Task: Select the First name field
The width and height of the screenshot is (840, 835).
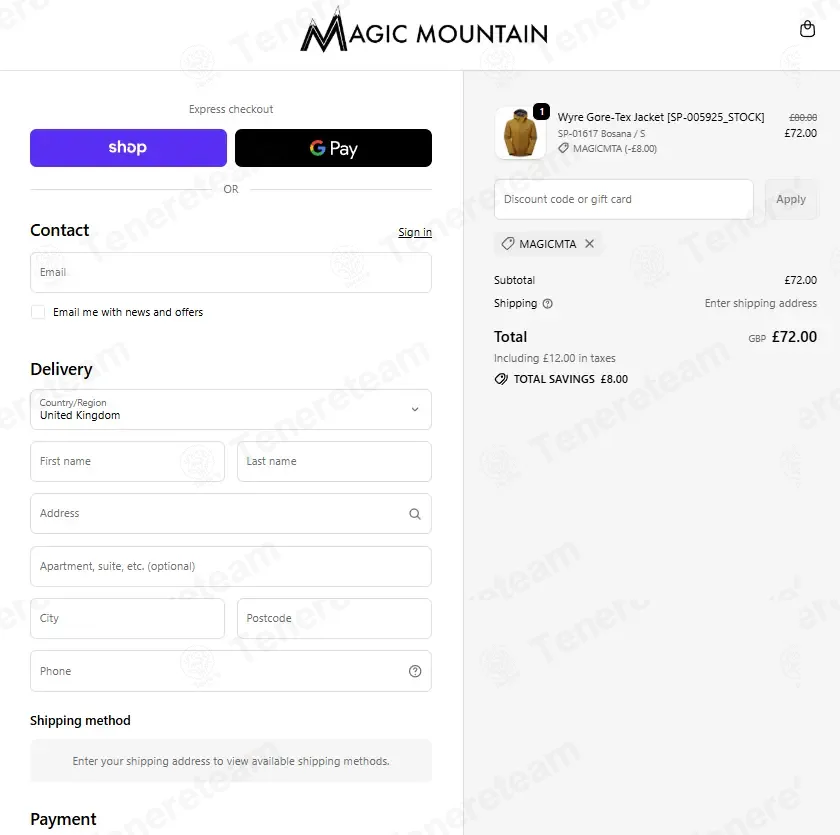Action: pos(128,462)
